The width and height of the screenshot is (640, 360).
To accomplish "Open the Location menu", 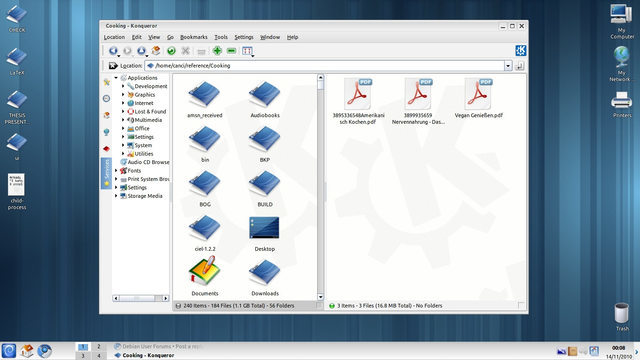I will coord(114,37).
